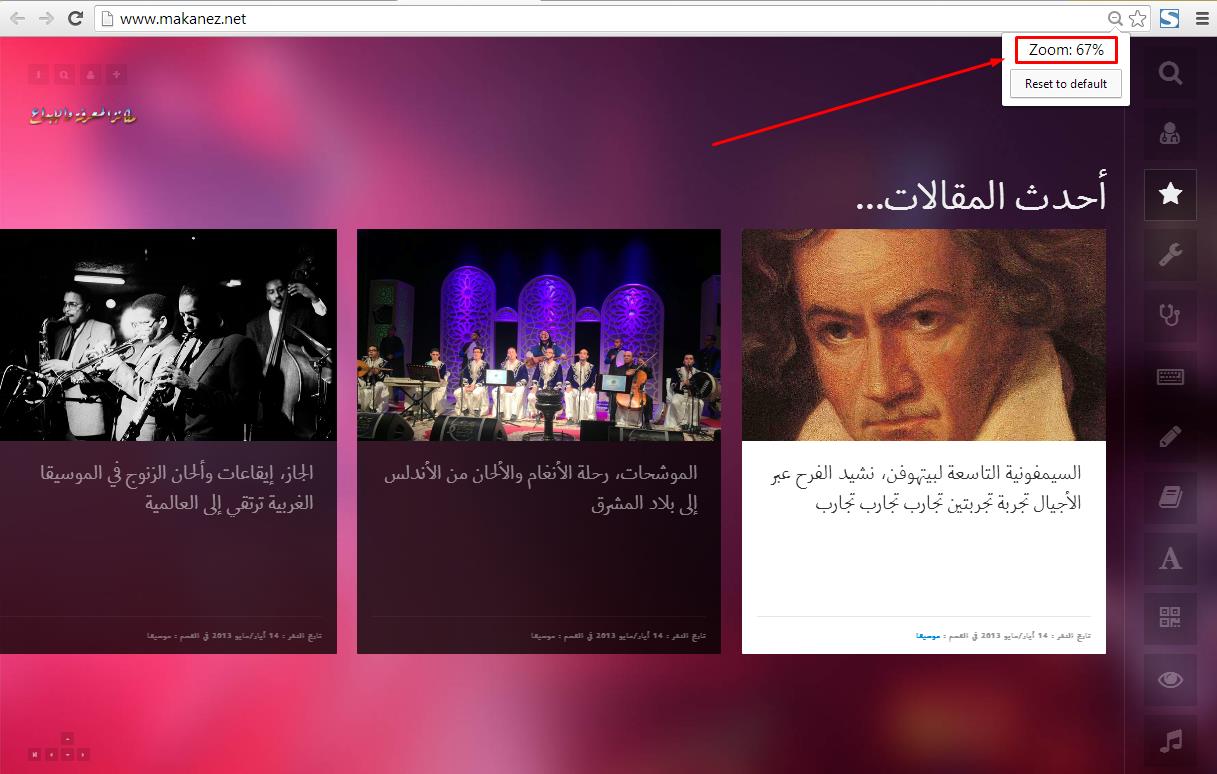The width and height of the screenshot is (1217, 774).
Task: Open the Beethoven Ninth Symphony article title
Action: click(926, 488)
